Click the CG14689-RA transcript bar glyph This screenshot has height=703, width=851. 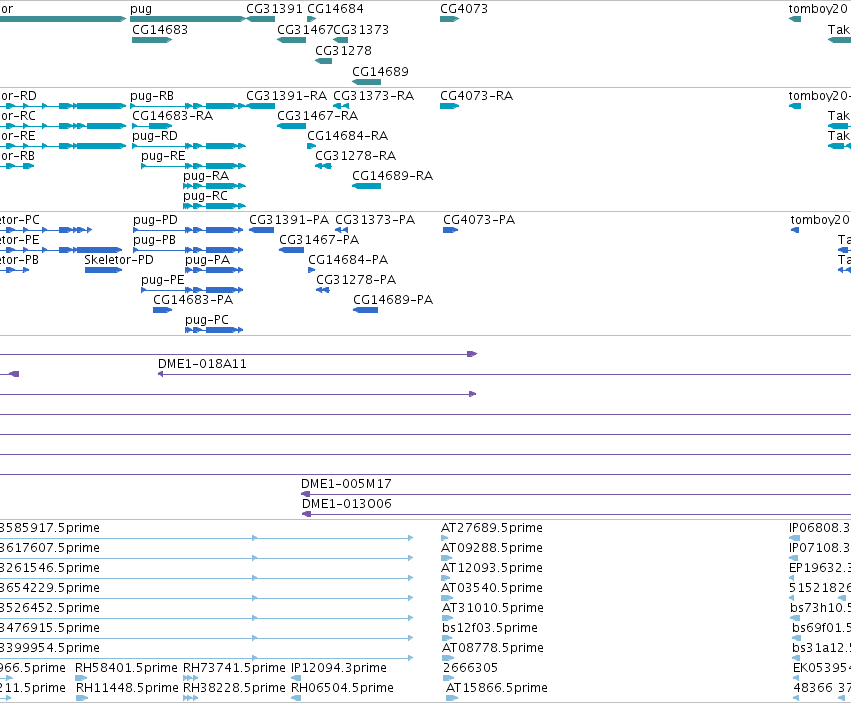click(x=366, y=186)
